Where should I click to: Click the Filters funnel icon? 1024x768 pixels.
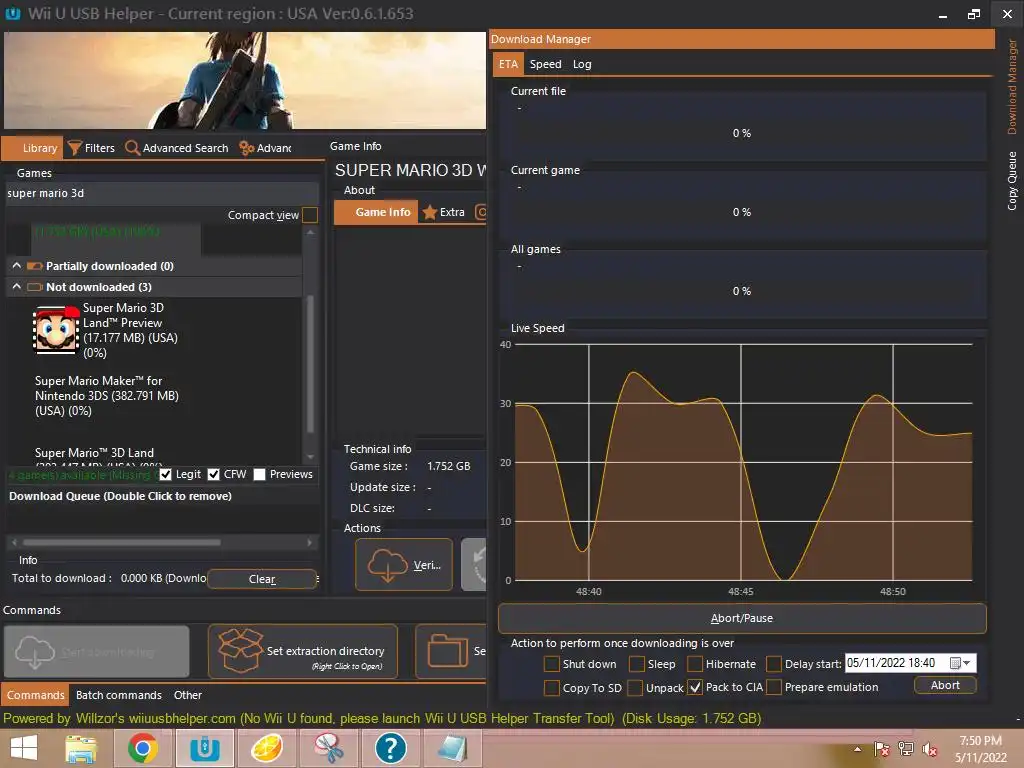(x=75, y=148)
